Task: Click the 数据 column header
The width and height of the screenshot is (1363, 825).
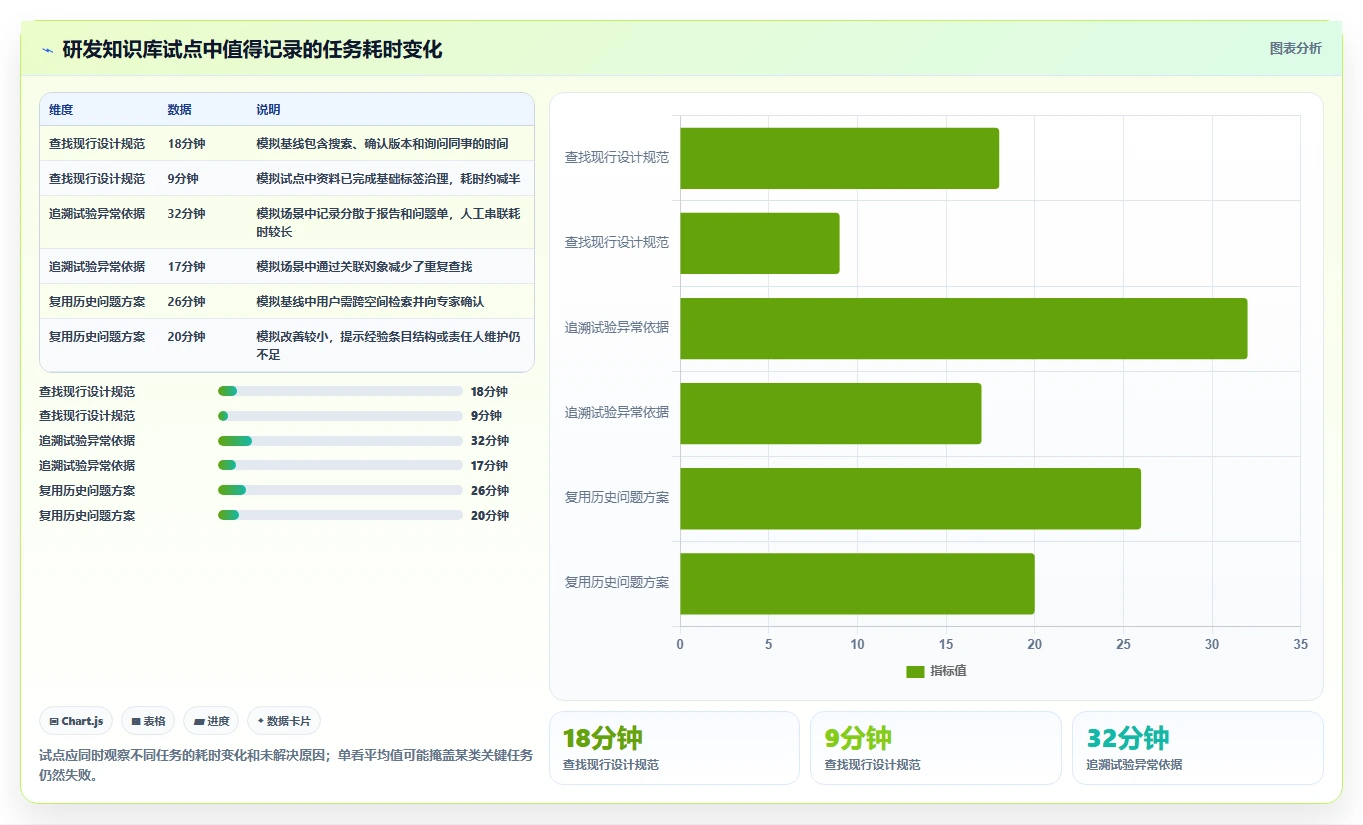Action: pos(180,110)
